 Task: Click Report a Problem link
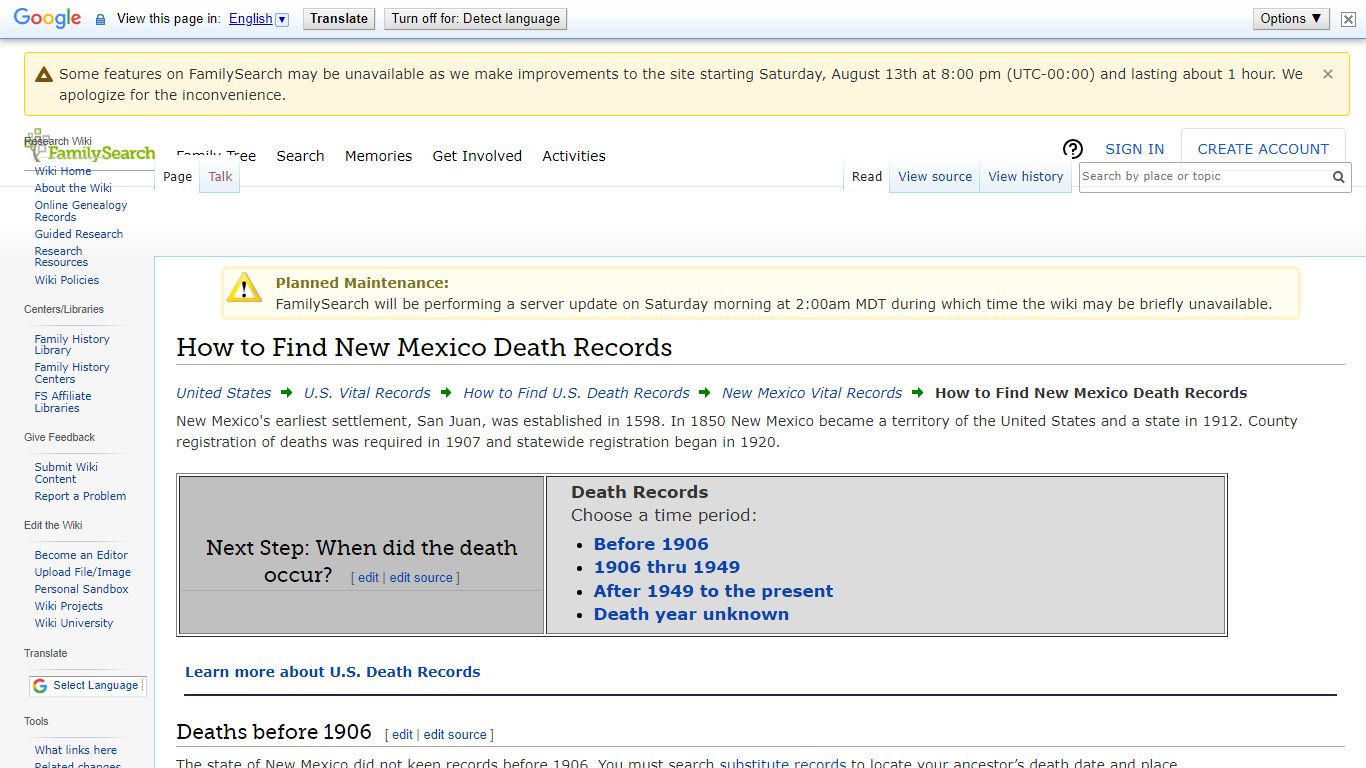tap(80, 496)
